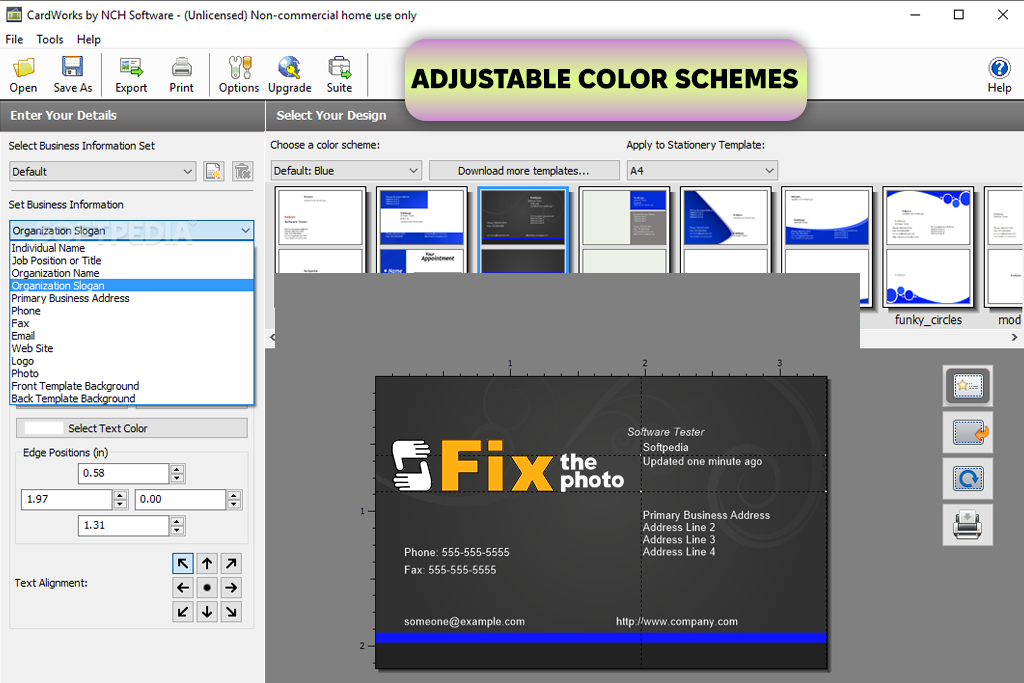Click the Print toolbar icon

[181, 74]
